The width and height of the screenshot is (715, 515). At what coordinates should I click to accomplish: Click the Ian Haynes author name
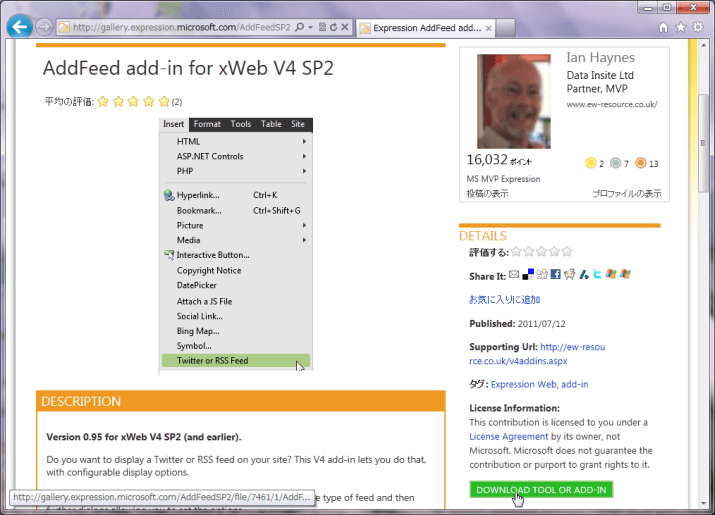[600, 57]
